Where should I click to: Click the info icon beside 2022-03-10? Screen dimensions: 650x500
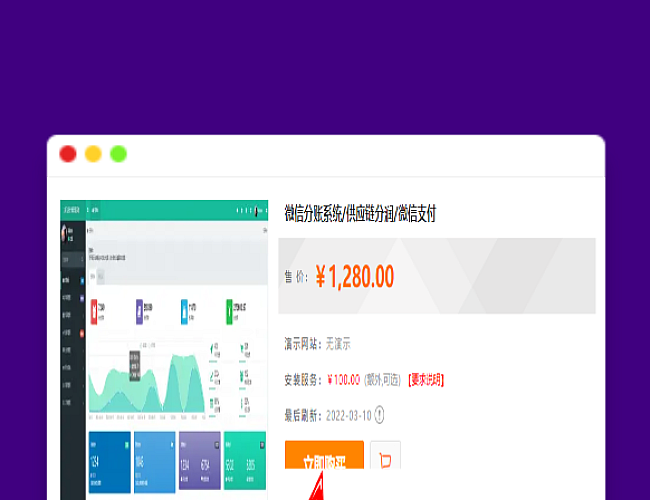(379, 415)
